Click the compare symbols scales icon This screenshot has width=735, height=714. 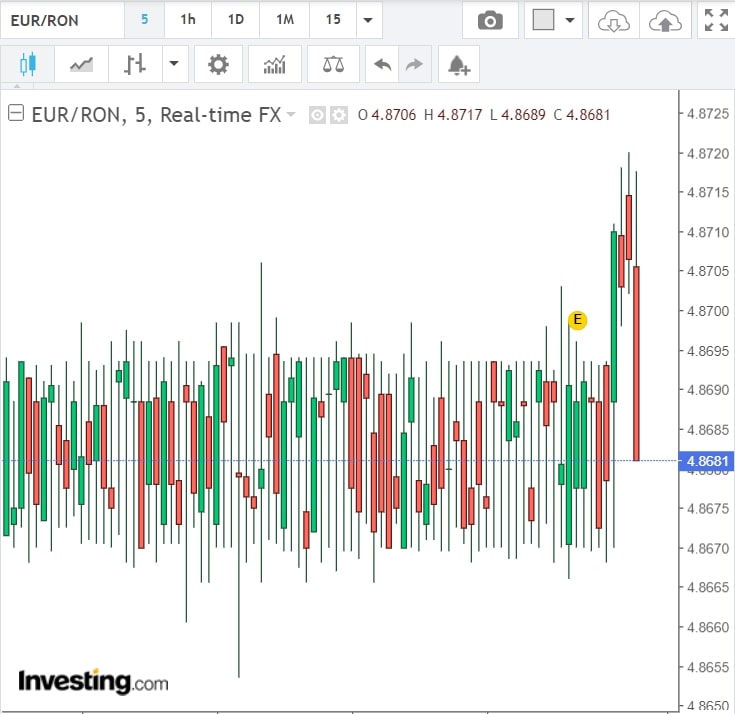(333, 65)
